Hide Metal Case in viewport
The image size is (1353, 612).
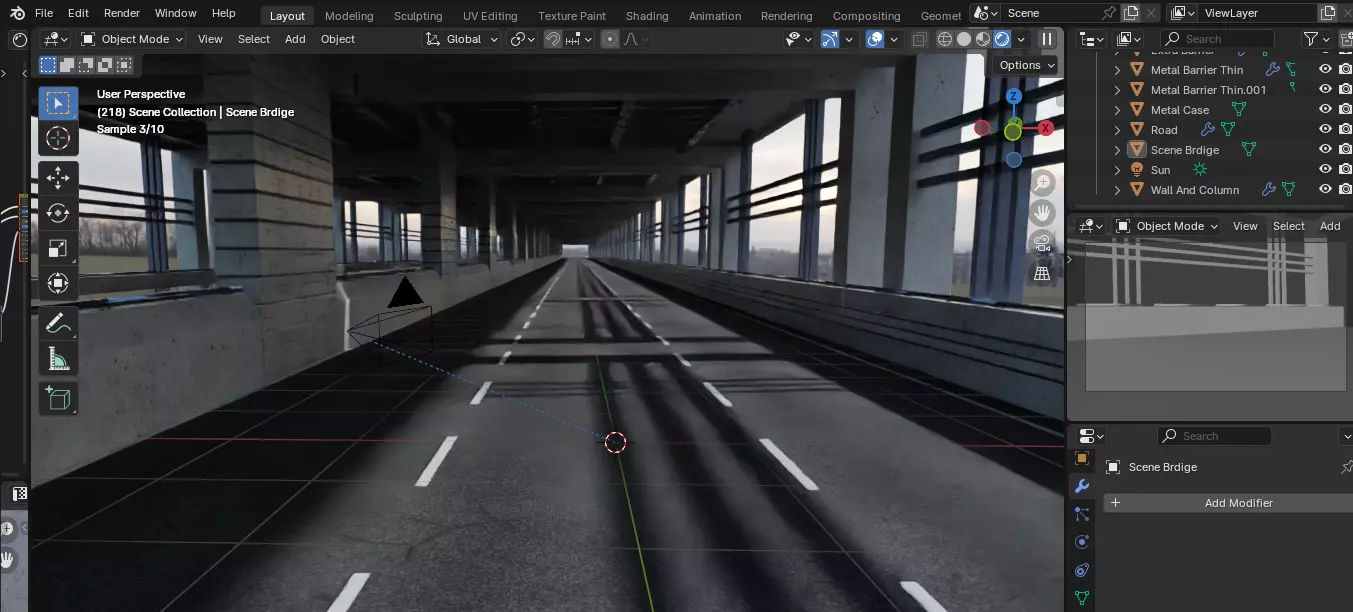(x=1325, y=110)
